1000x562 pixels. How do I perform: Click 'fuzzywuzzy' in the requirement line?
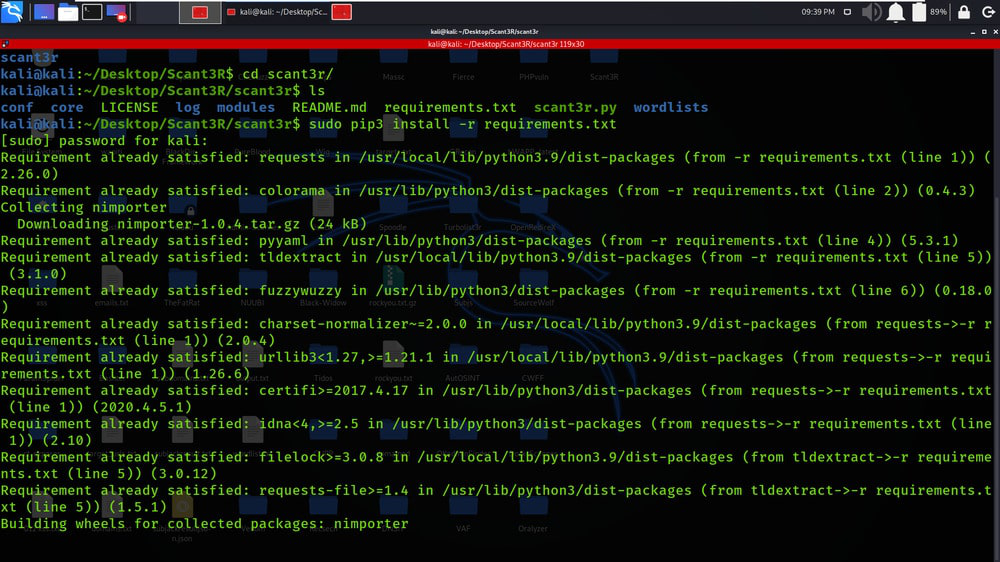tap(300, 290)
